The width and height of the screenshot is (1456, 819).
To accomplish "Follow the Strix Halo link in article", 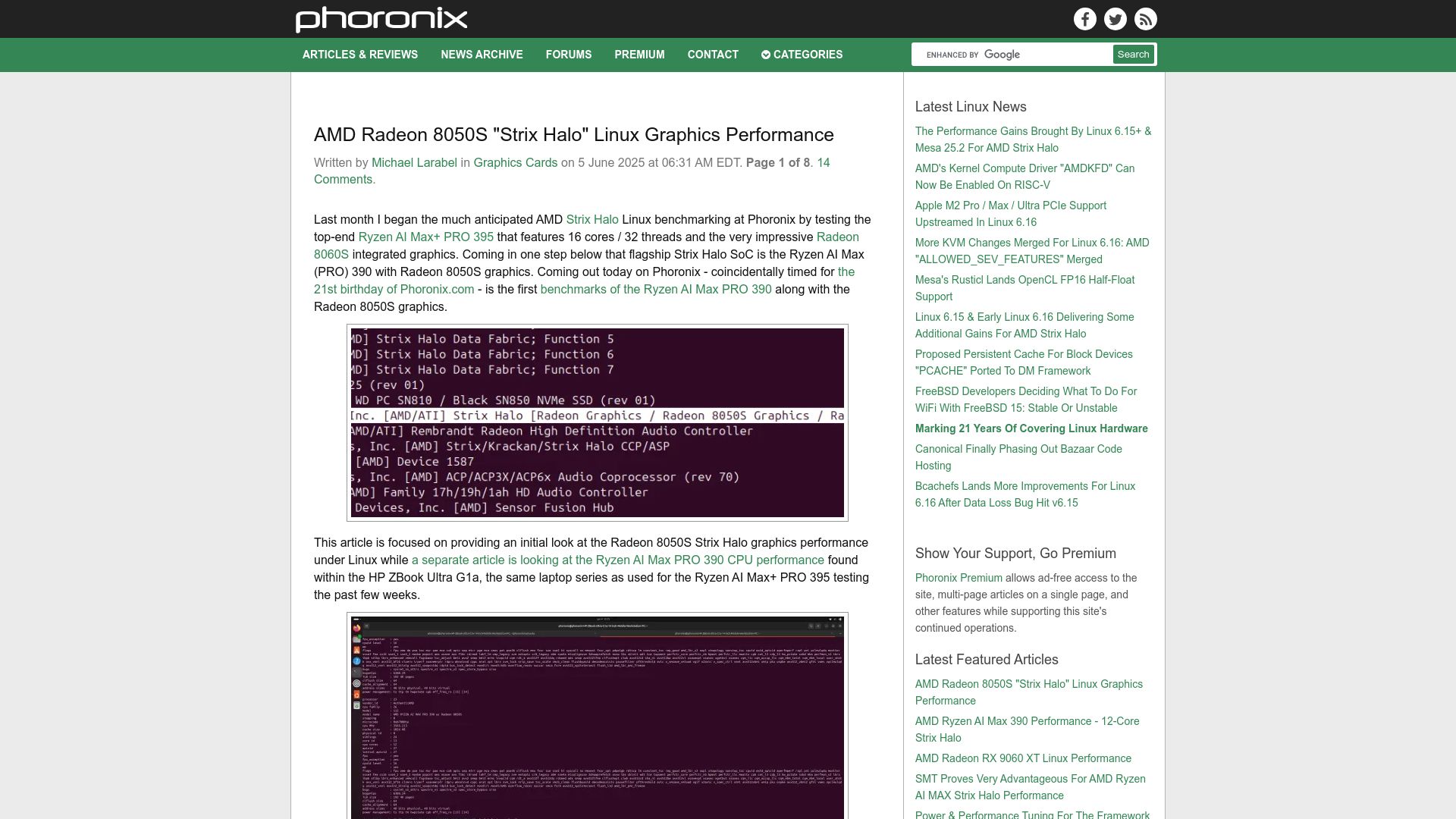I will (592, 220).
